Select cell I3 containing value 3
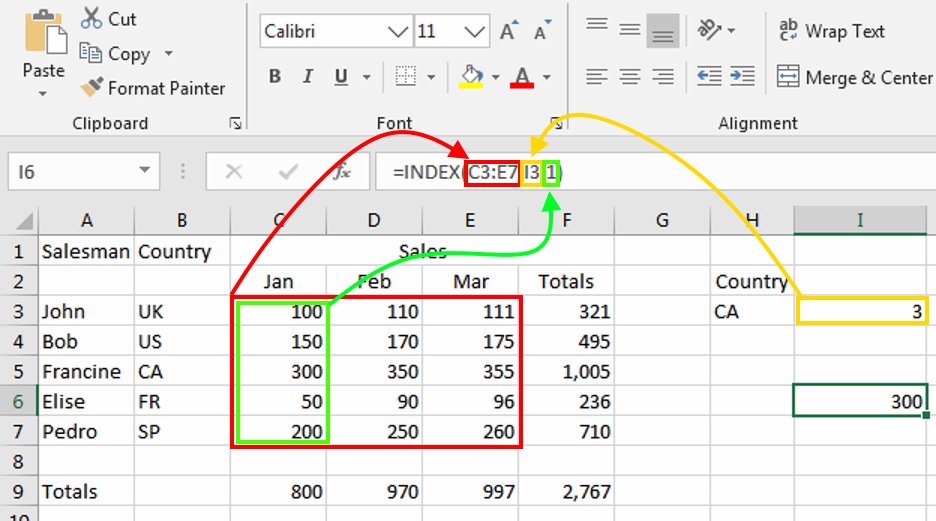Viewport: 936px width, 521px height. [862, 311]
